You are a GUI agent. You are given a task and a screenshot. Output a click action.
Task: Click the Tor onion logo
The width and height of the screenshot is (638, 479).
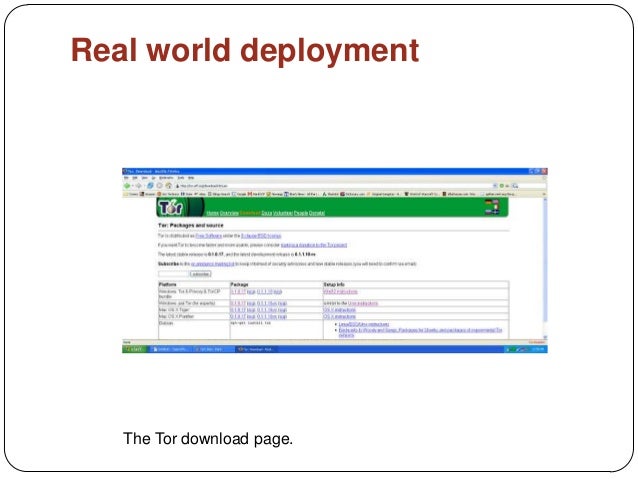tap(171, 208)
